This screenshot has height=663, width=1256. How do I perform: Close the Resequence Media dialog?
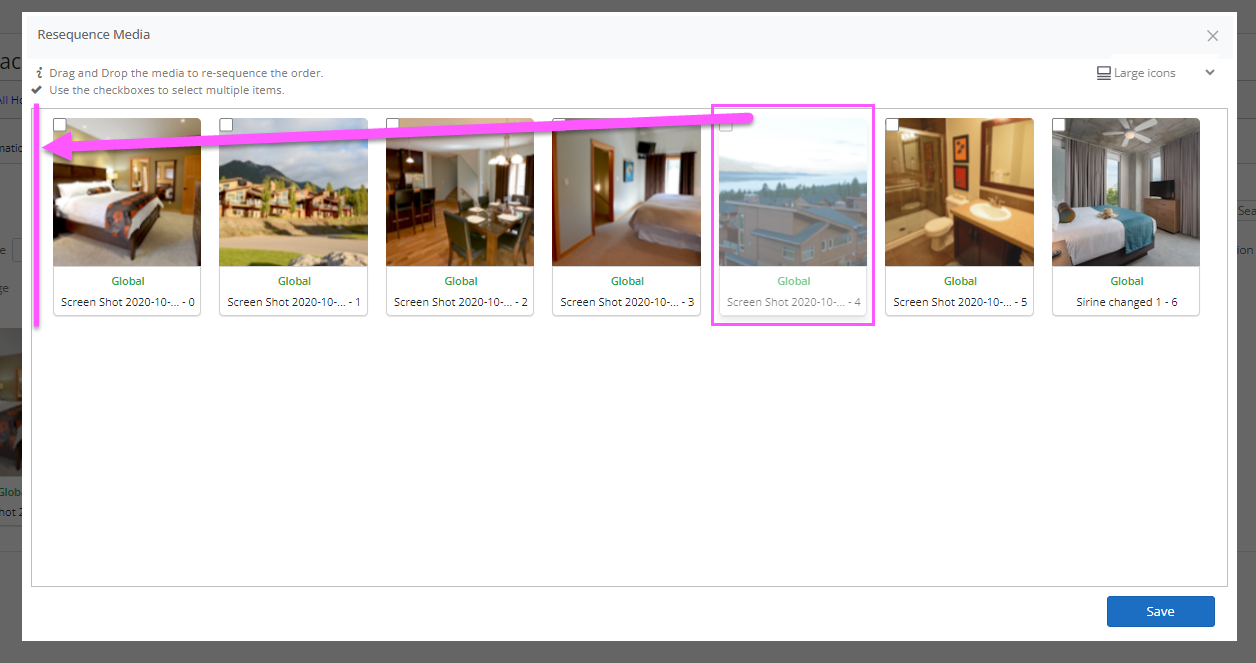pos(1212,36)
